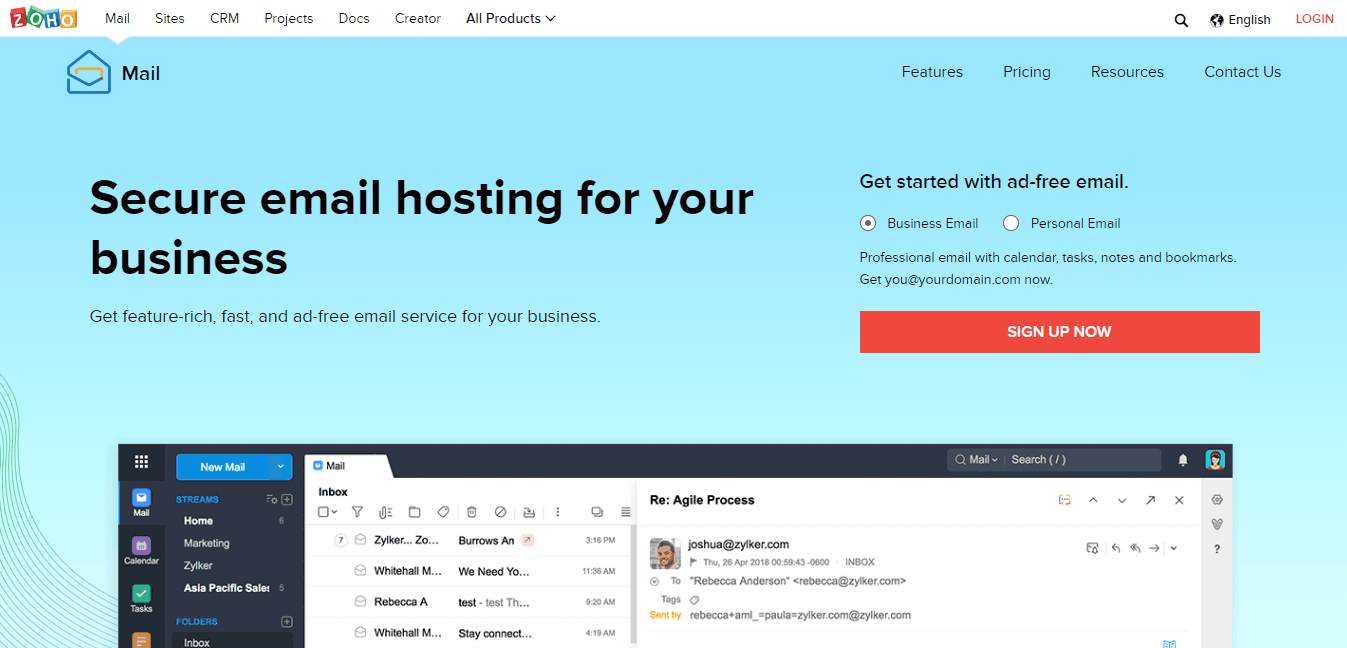
Task: Click the help question mark icon
Action: tap(1217, 549)
